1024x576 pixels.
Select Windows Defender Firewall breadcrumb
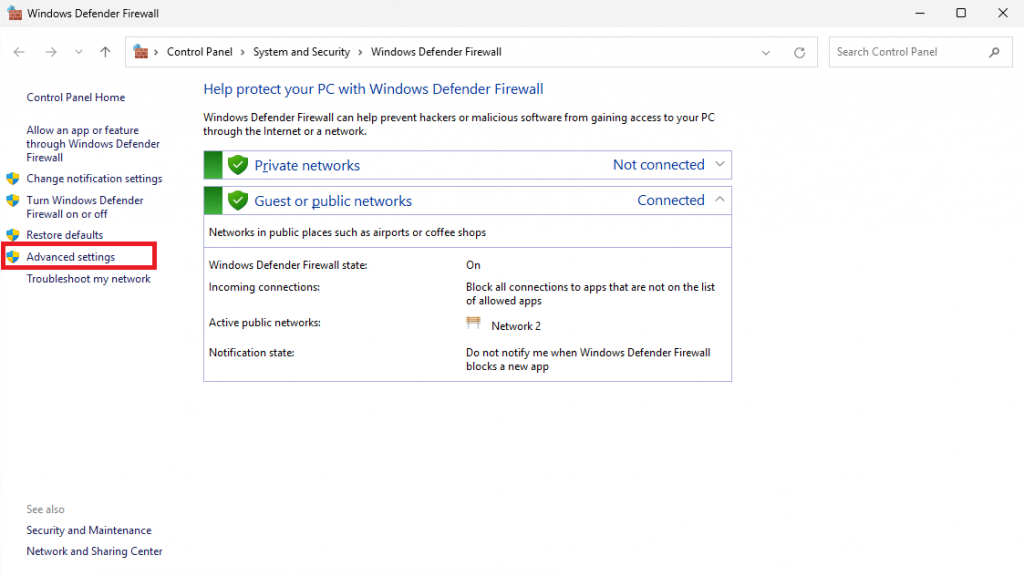(436, 52)
